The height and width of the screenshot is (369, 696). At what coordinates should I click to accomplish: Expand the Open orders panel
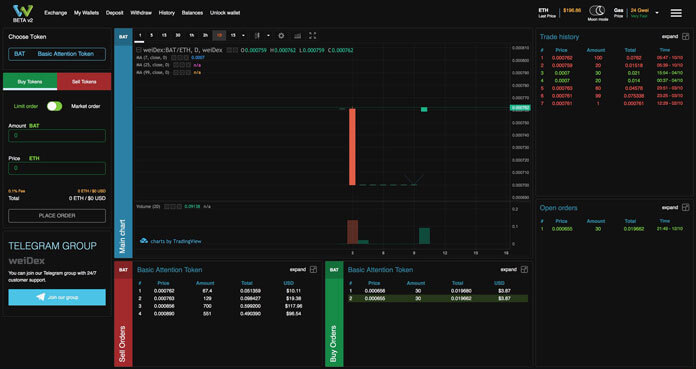click(x=670, y=207)
